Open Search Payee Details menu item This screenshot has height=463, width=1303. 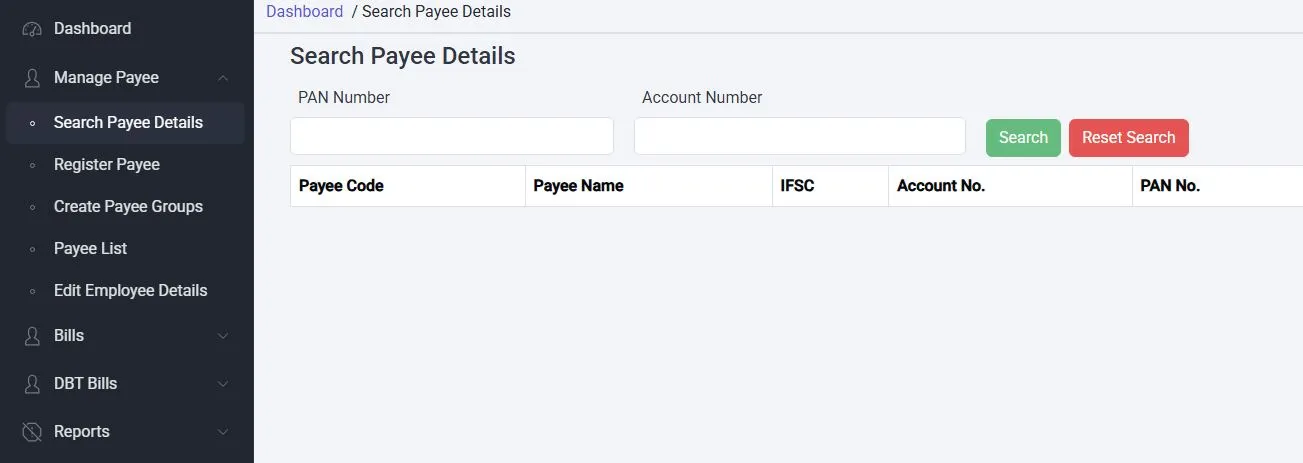128,123
